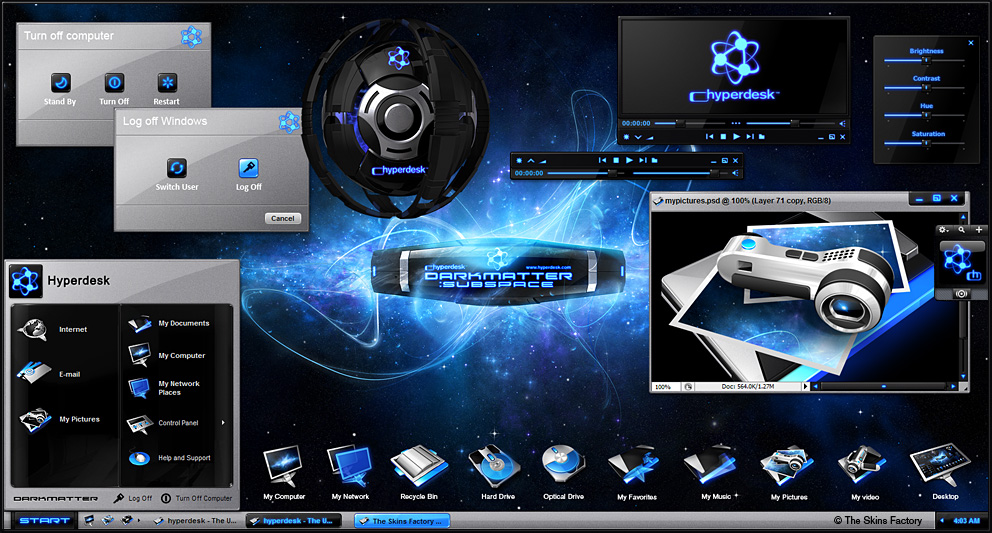Play in the large hyperdesk media player
Screen dimensions: 992x533
tap(736, 136)
